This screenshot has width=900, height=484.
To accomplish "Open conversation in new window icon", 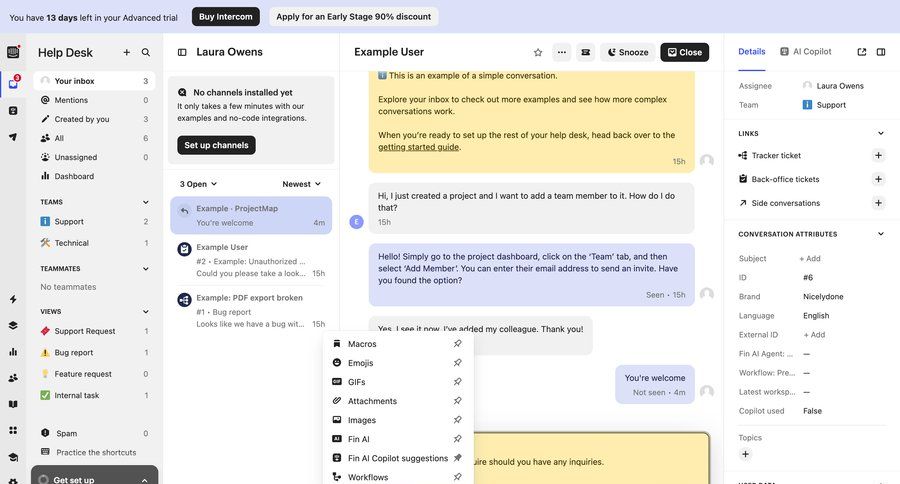I will point(862,52).
